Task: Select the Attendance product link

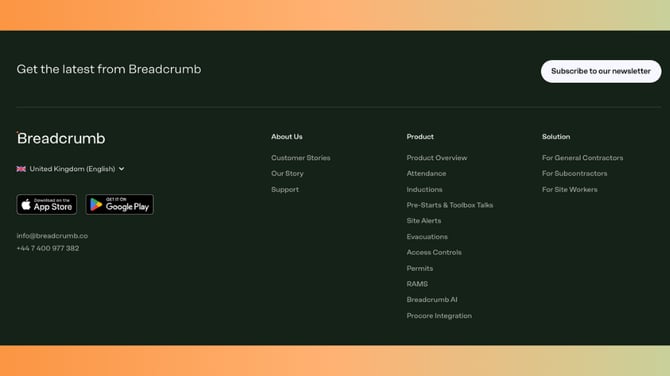Action: coord(426,173)
